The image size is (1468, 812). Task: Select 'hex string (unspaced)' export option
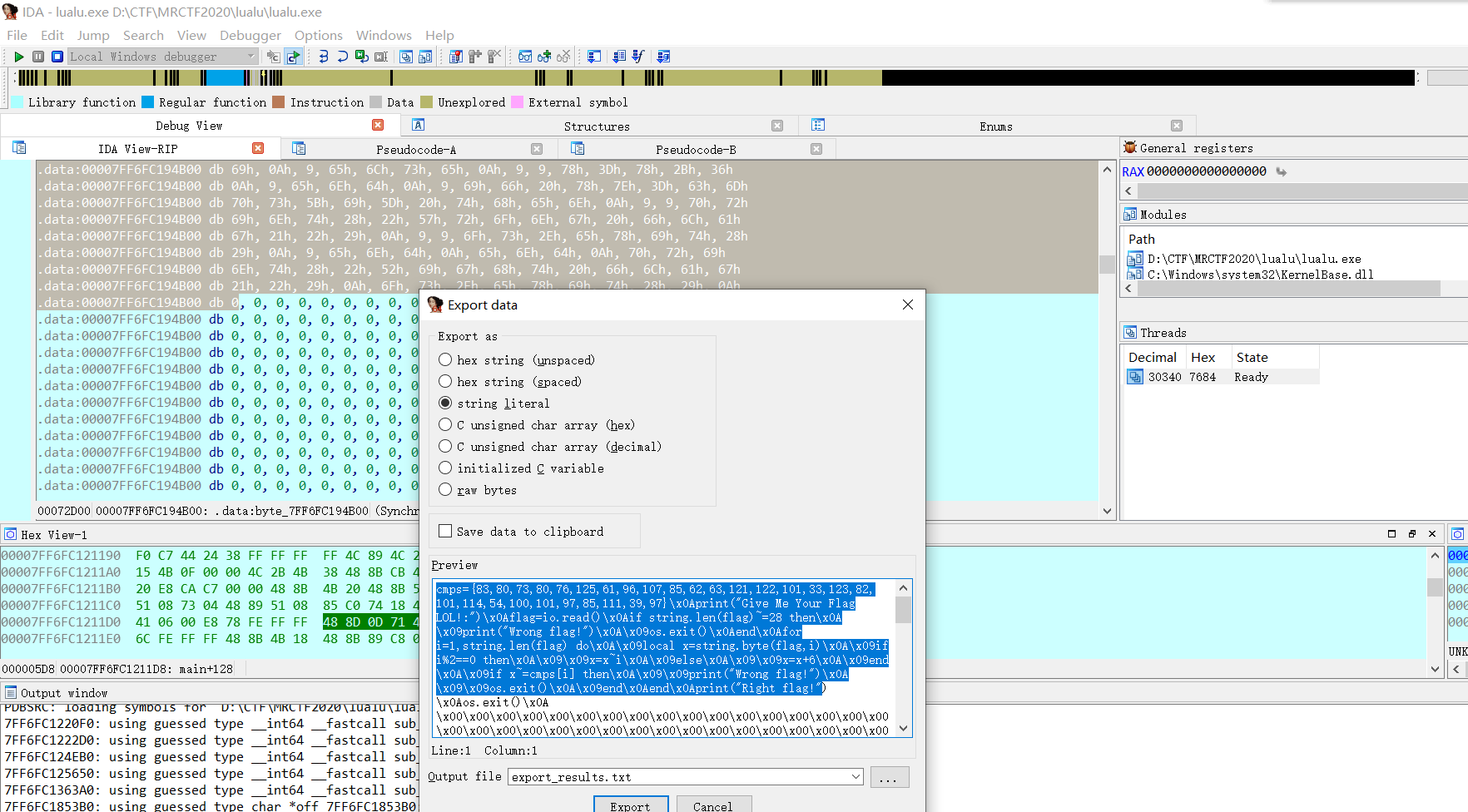click(445, 360)
